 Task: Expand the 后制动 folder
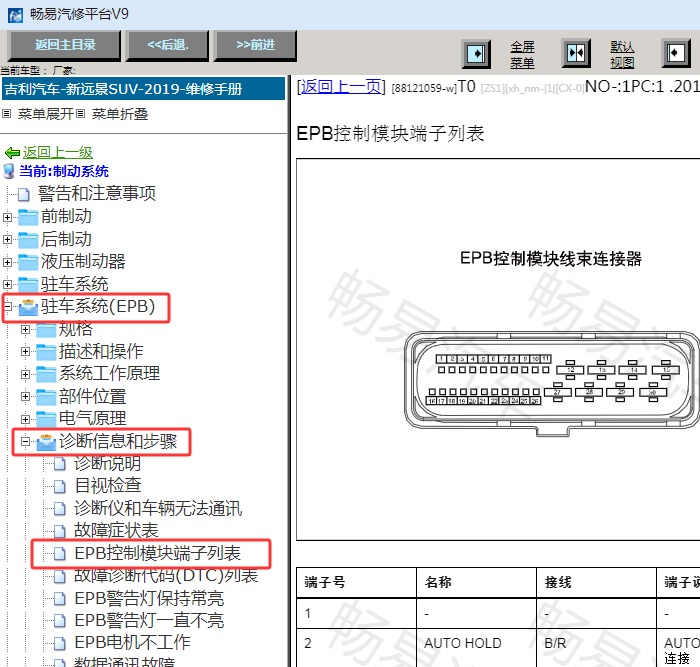[7, 240]
